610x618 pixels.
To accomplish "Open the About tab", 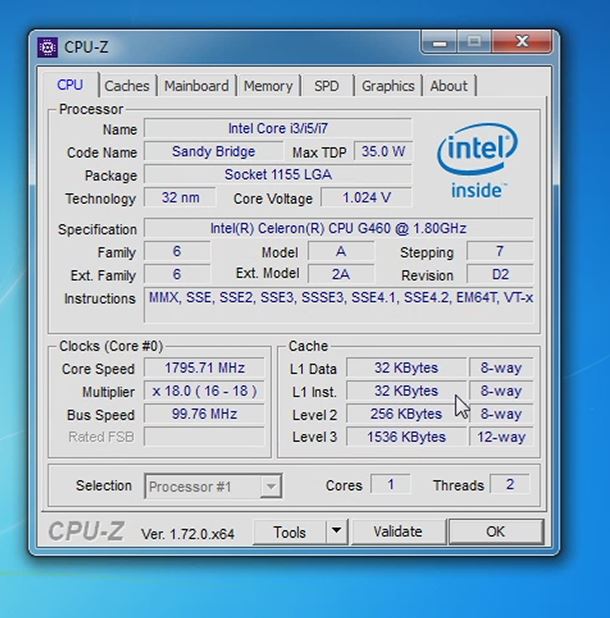I will 449,86.
